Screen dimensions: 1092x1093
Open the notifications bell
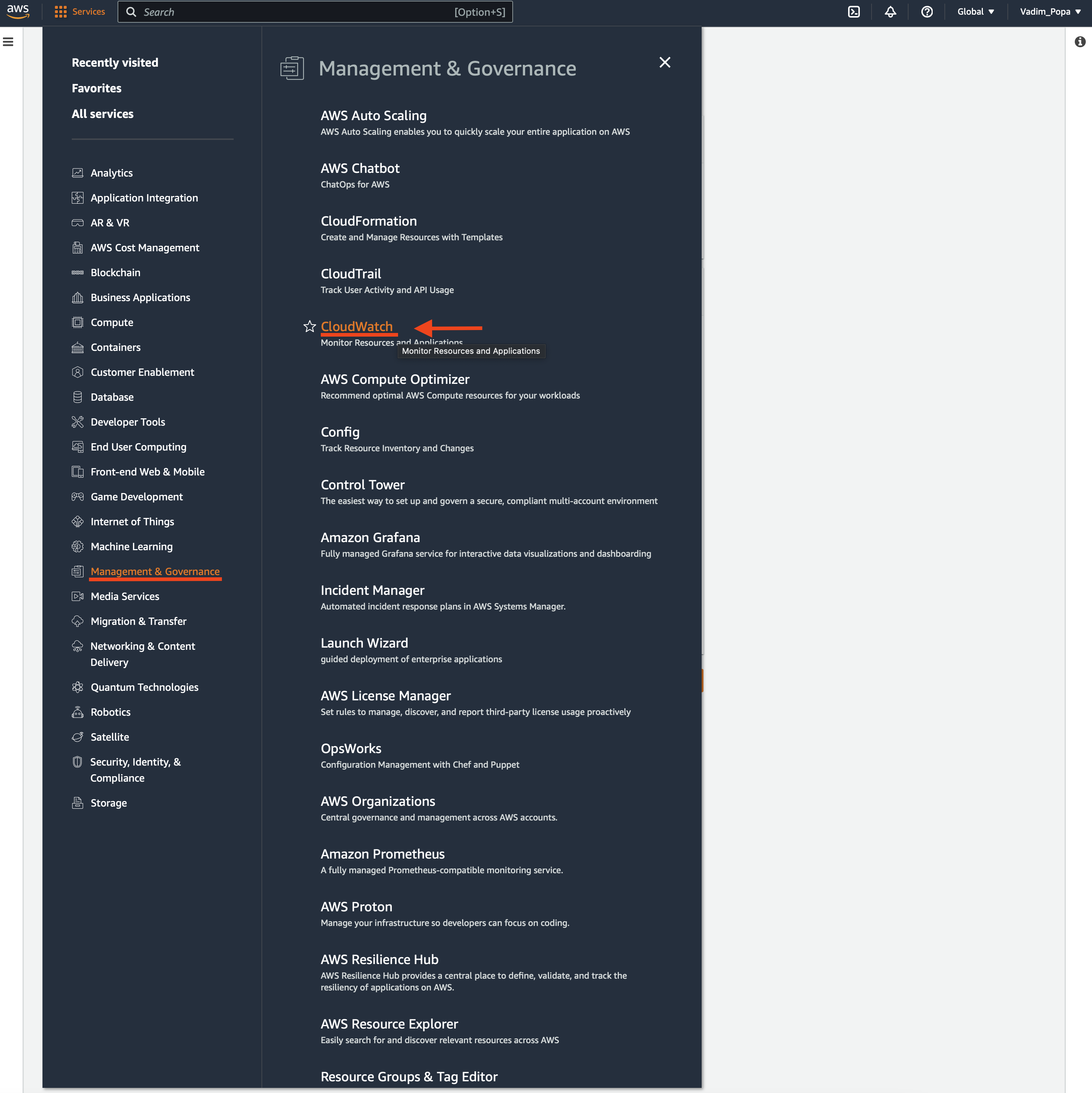coord(890,11)
